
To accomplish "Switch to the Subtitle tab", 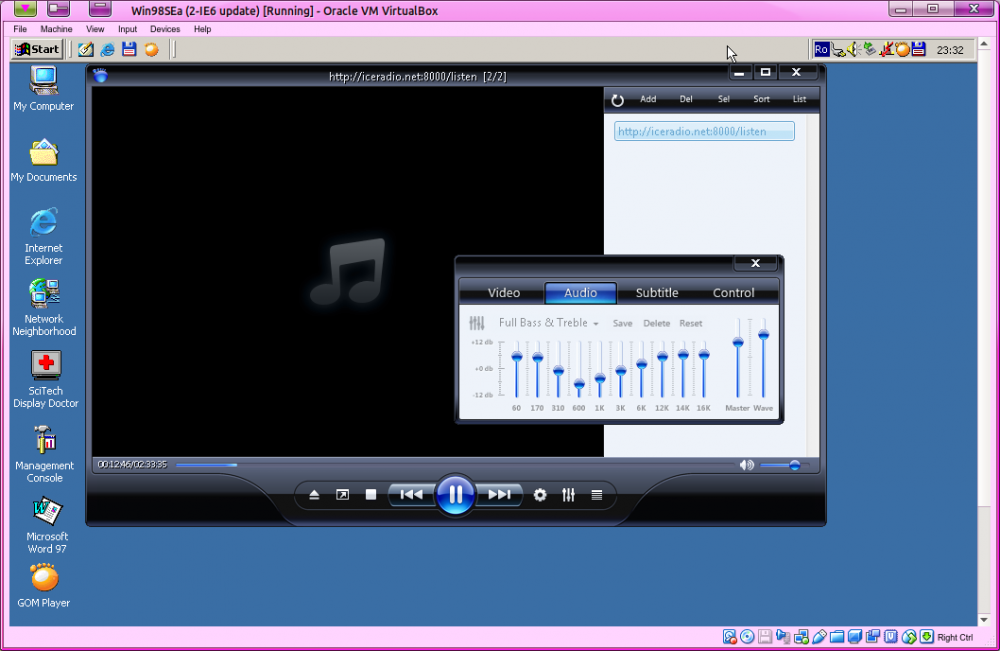I will (x=657, y=293).
